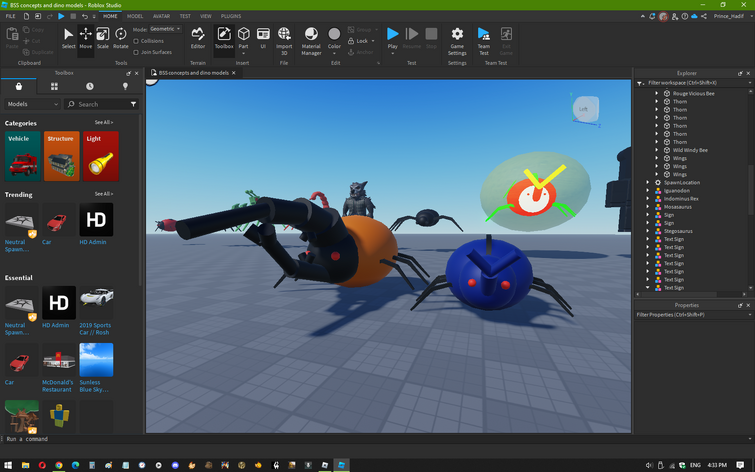This screenshot has height=472, width=755.
Task: Switch to the PLUGINS ribbon tab
Action: point(231,16)
